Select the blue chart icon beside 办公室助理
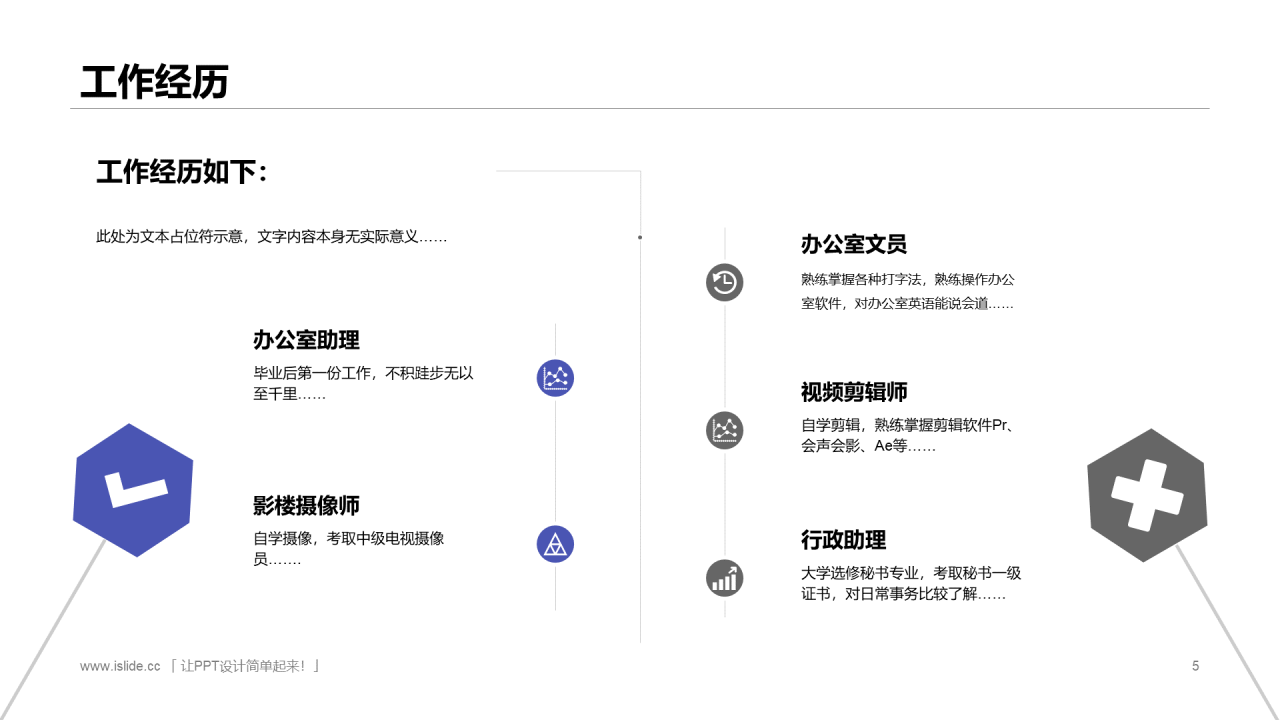Screen dimensions: 1280x720 [x=555, y=378]
